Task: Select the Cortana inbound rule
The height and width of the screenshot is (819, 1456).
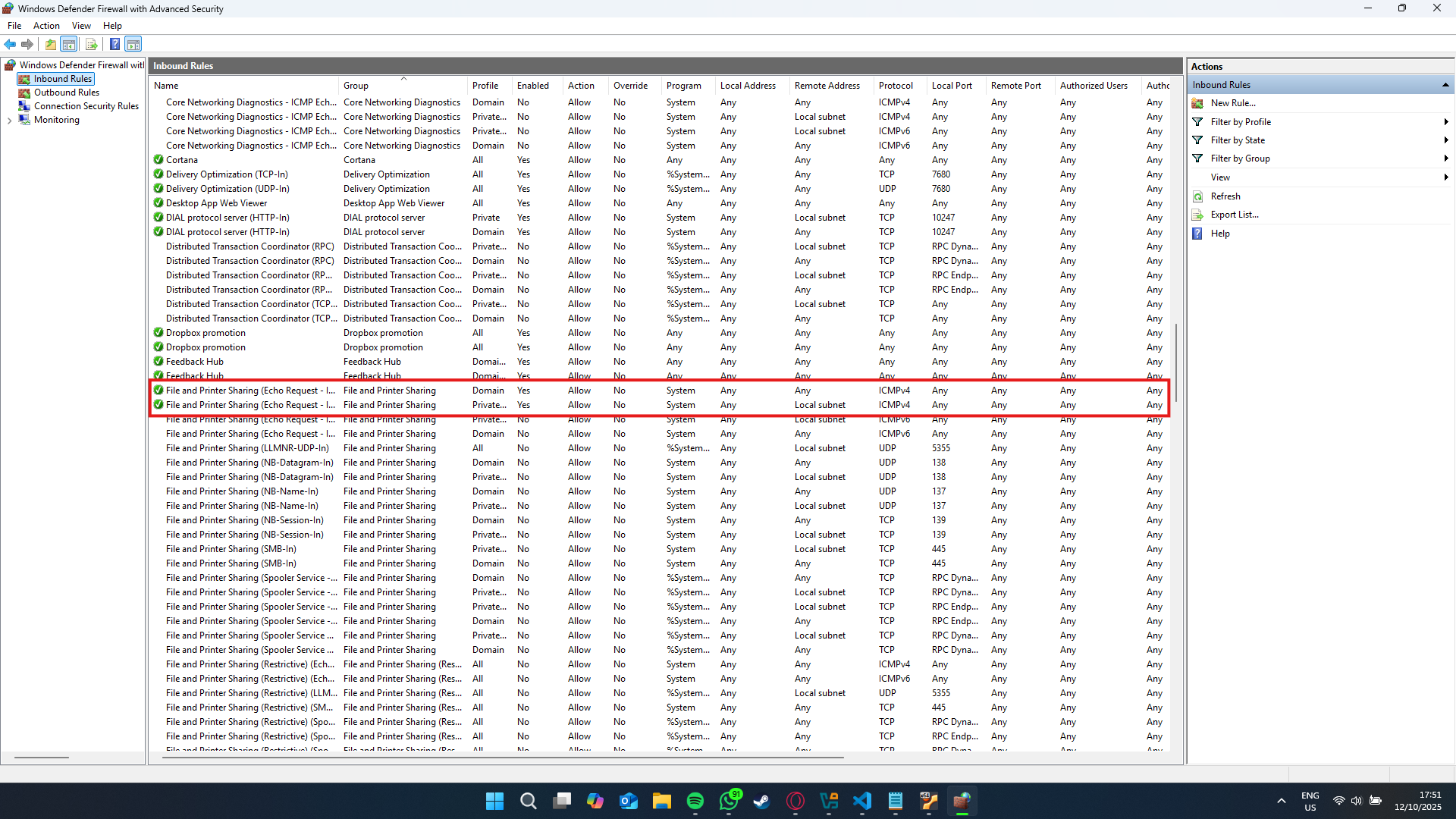Action: click(660, 160)
